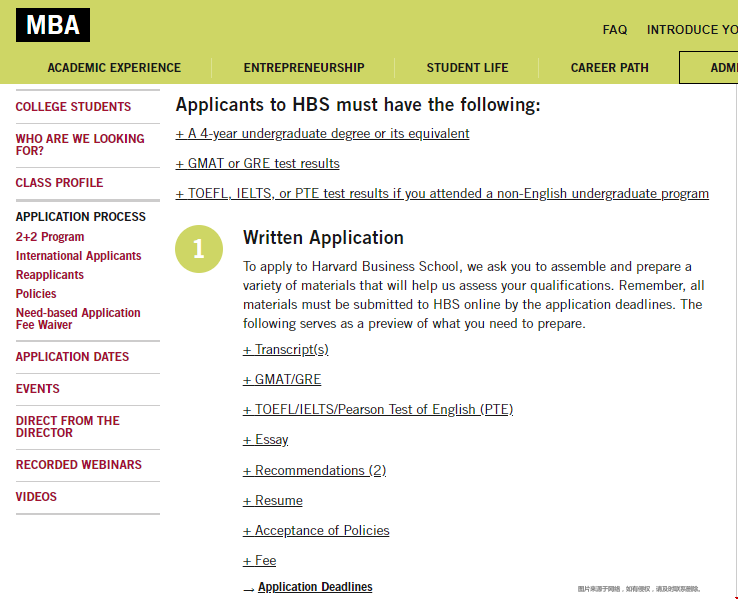Open the Policies sidebar link

click(x=36, y=294)
